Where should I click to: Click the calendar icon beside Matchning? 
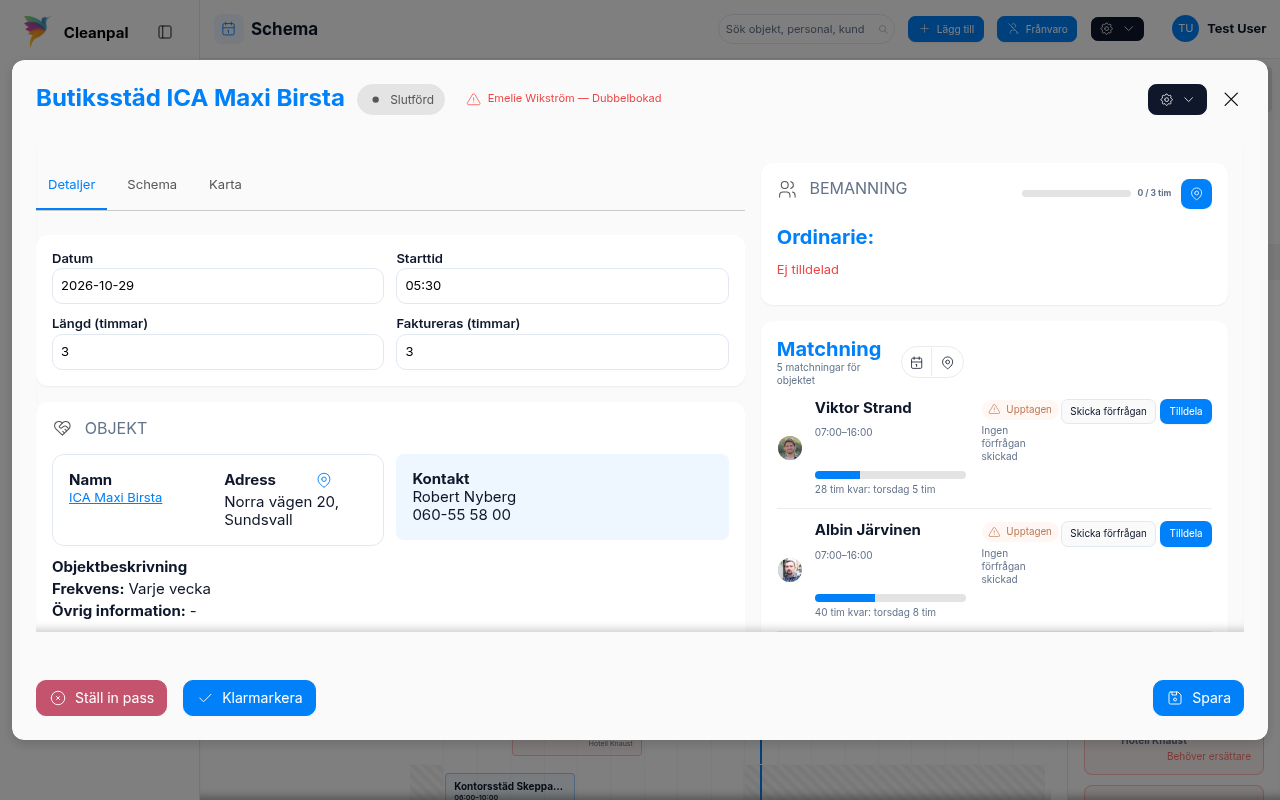tap(916, 362)
